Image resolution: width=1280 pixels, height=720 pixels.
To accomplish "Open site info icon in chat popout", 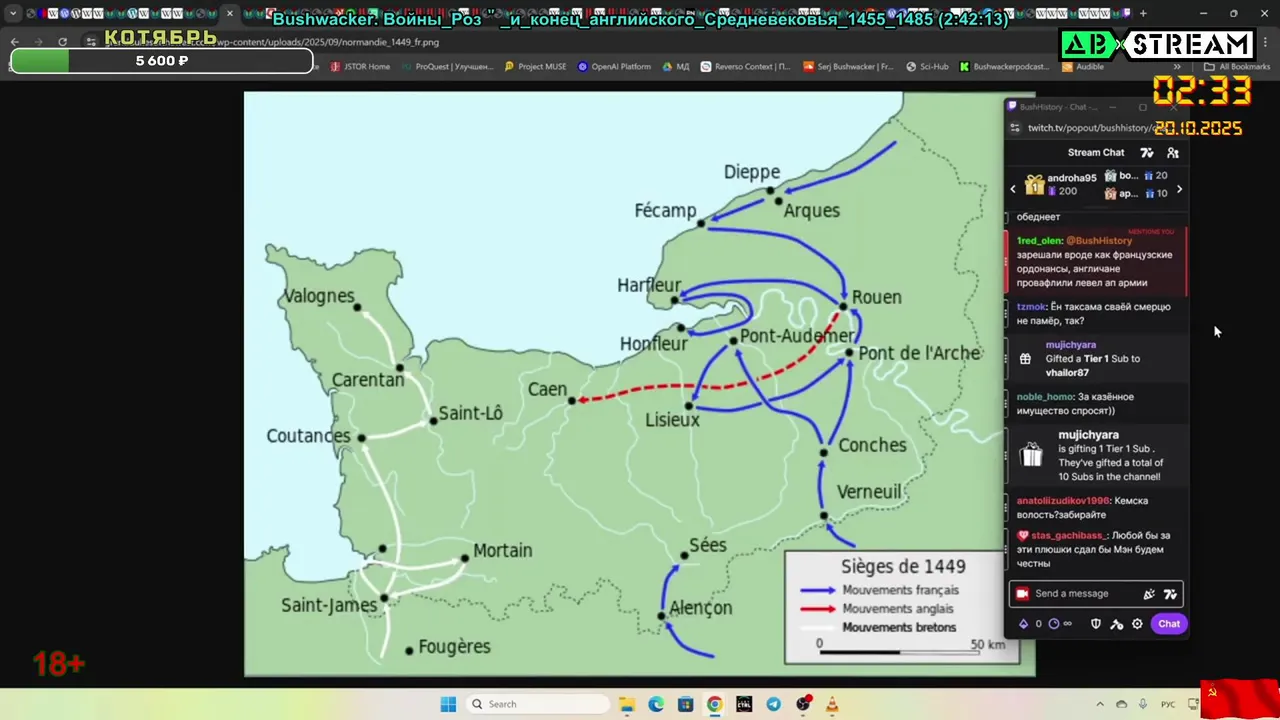I will point(1015,128).
